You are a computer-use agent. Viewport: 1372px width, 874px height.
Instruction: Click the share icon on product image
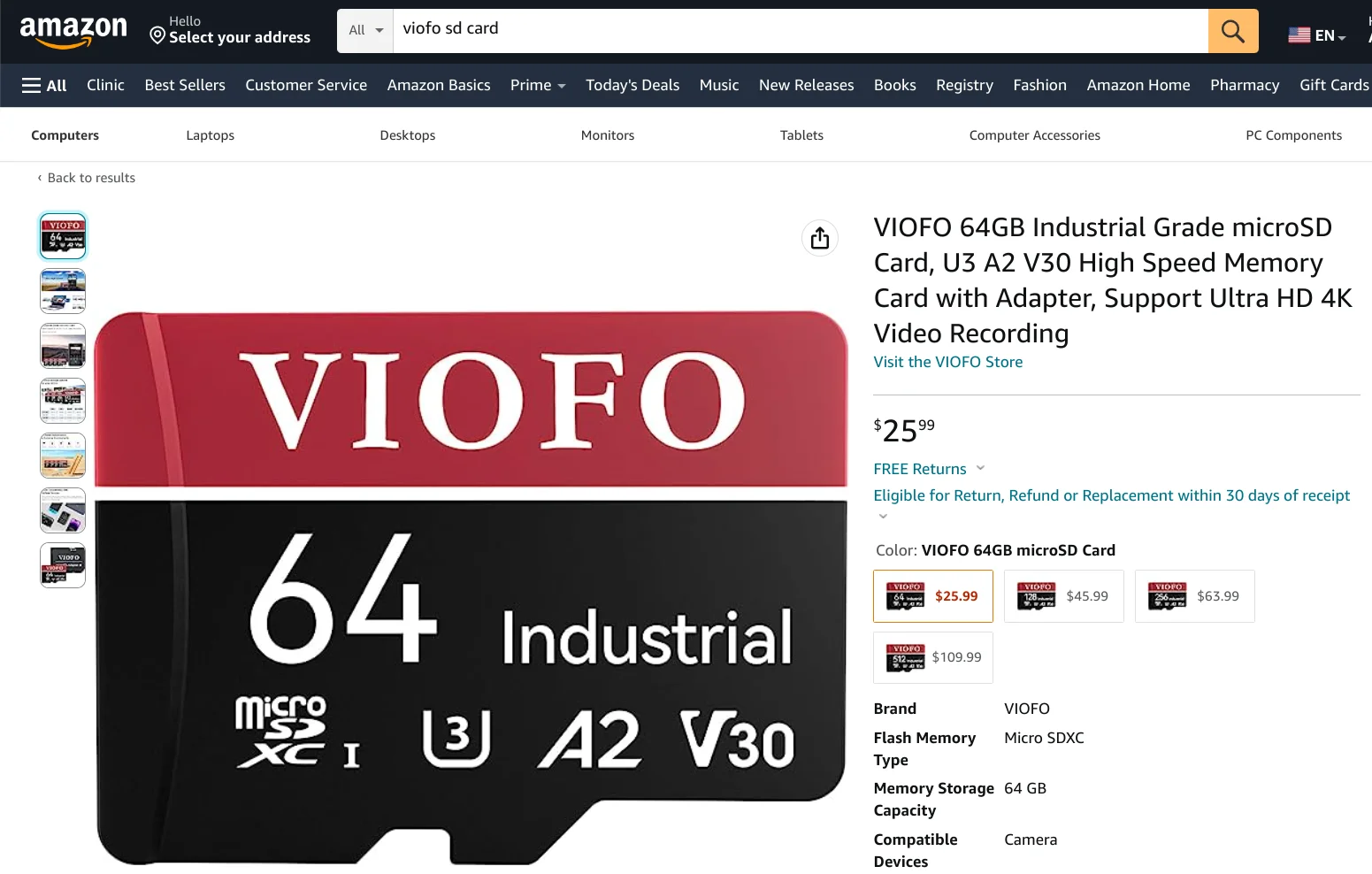pos(820,238)
